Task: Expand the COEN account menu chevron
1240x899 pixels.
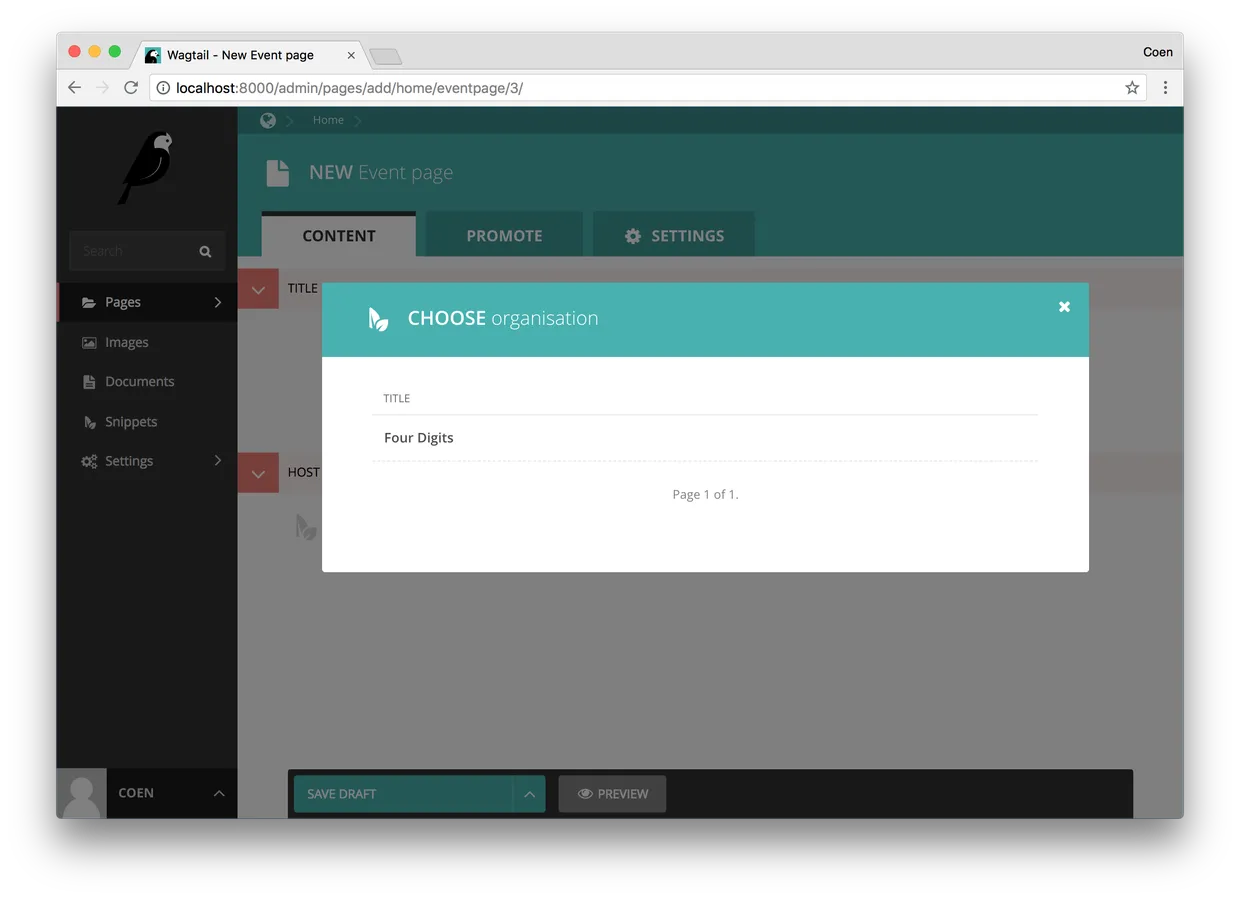Action: tap(219, 793)
